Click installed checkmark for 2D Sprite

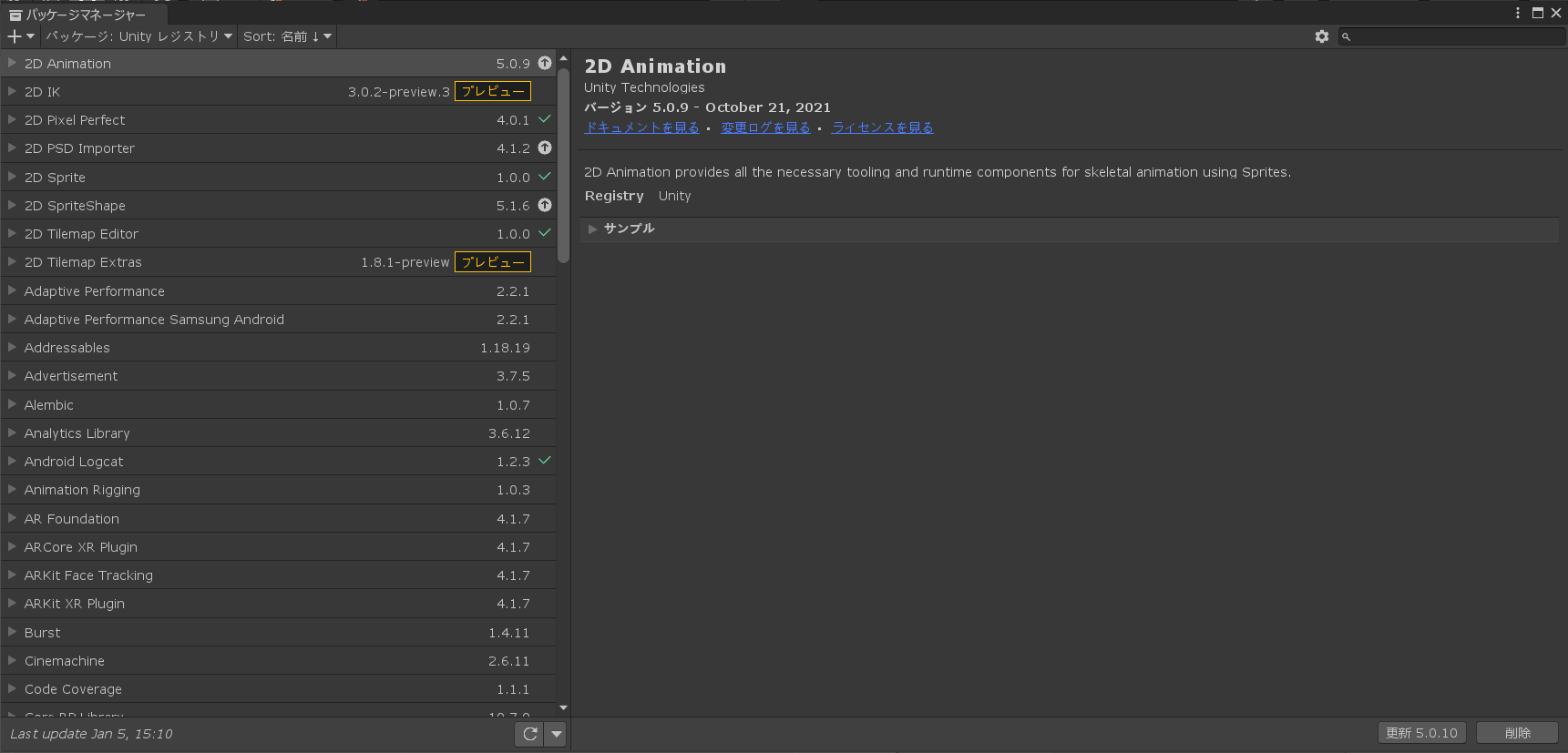(545, 177)
